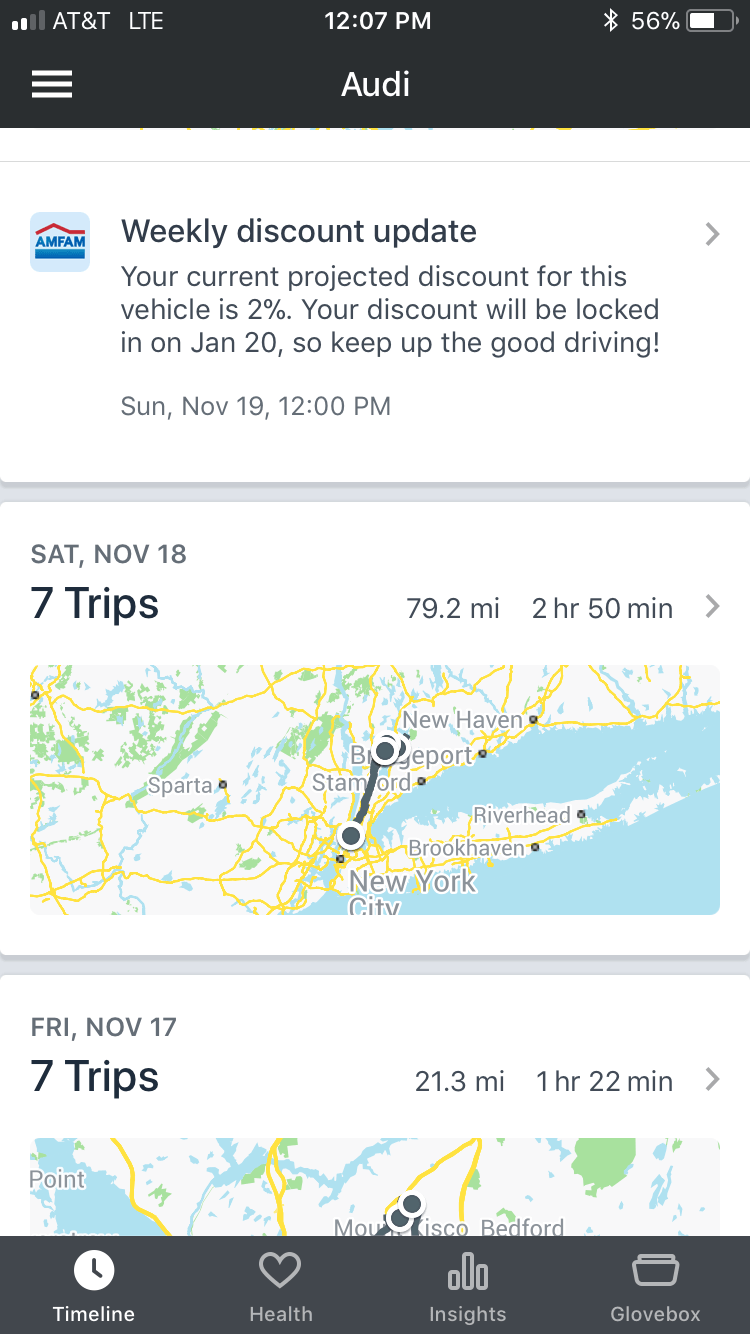Open the hamburger menu
750x1334 pixels.
pyautogui.click(x=52, y=85)
